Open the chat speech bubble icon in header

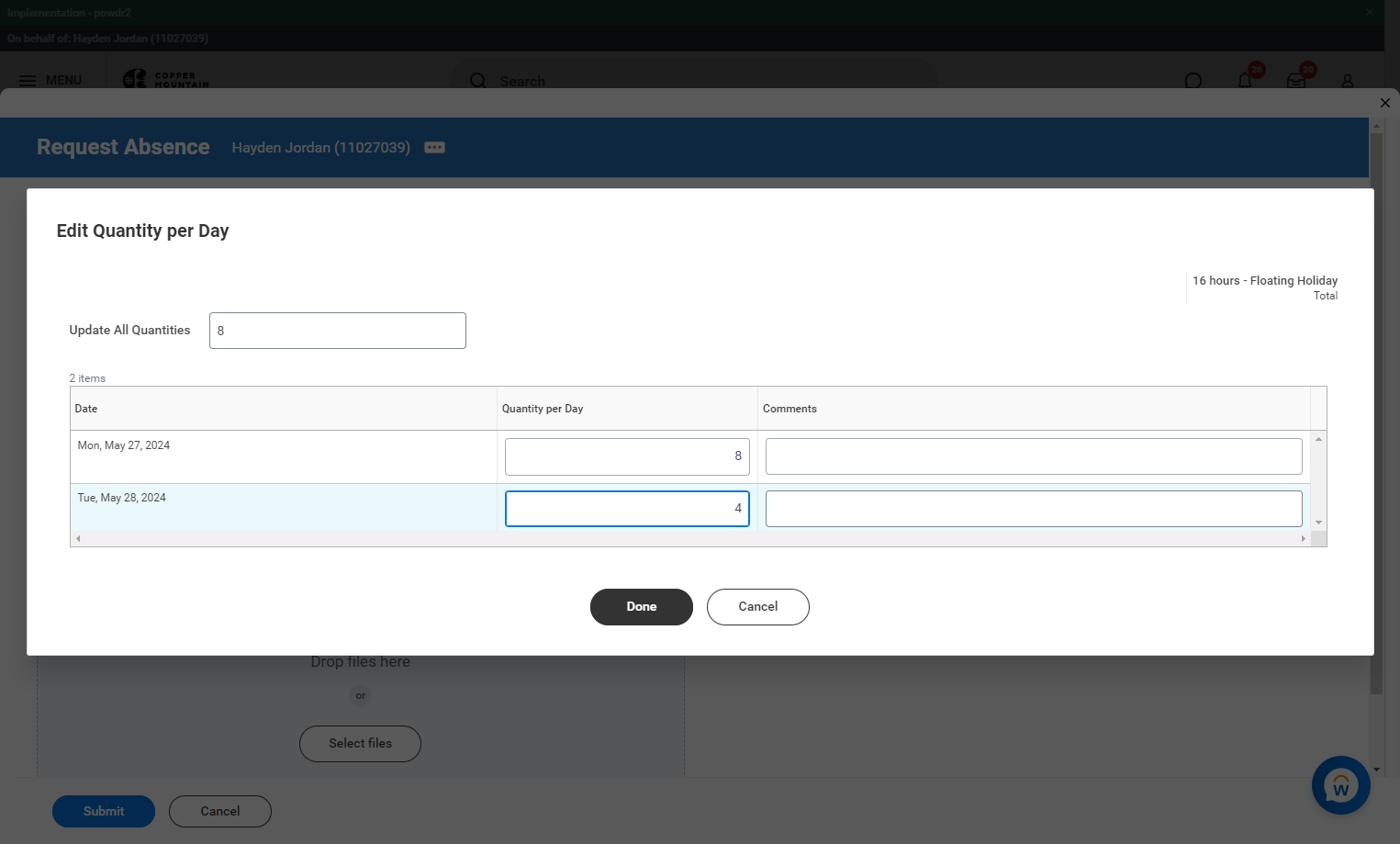tap(1193, 81)
